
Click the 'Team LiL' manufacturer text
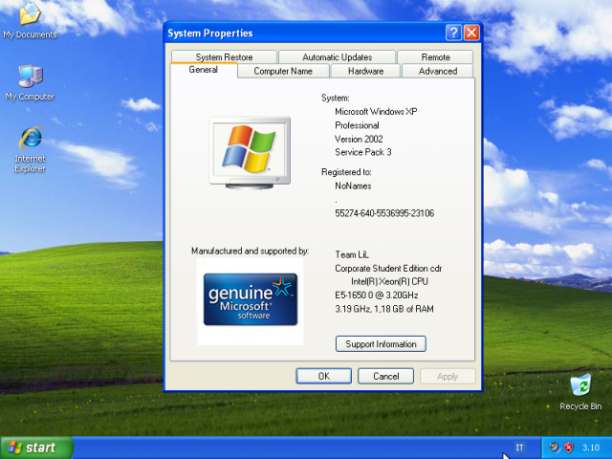(x=352, y=254)
